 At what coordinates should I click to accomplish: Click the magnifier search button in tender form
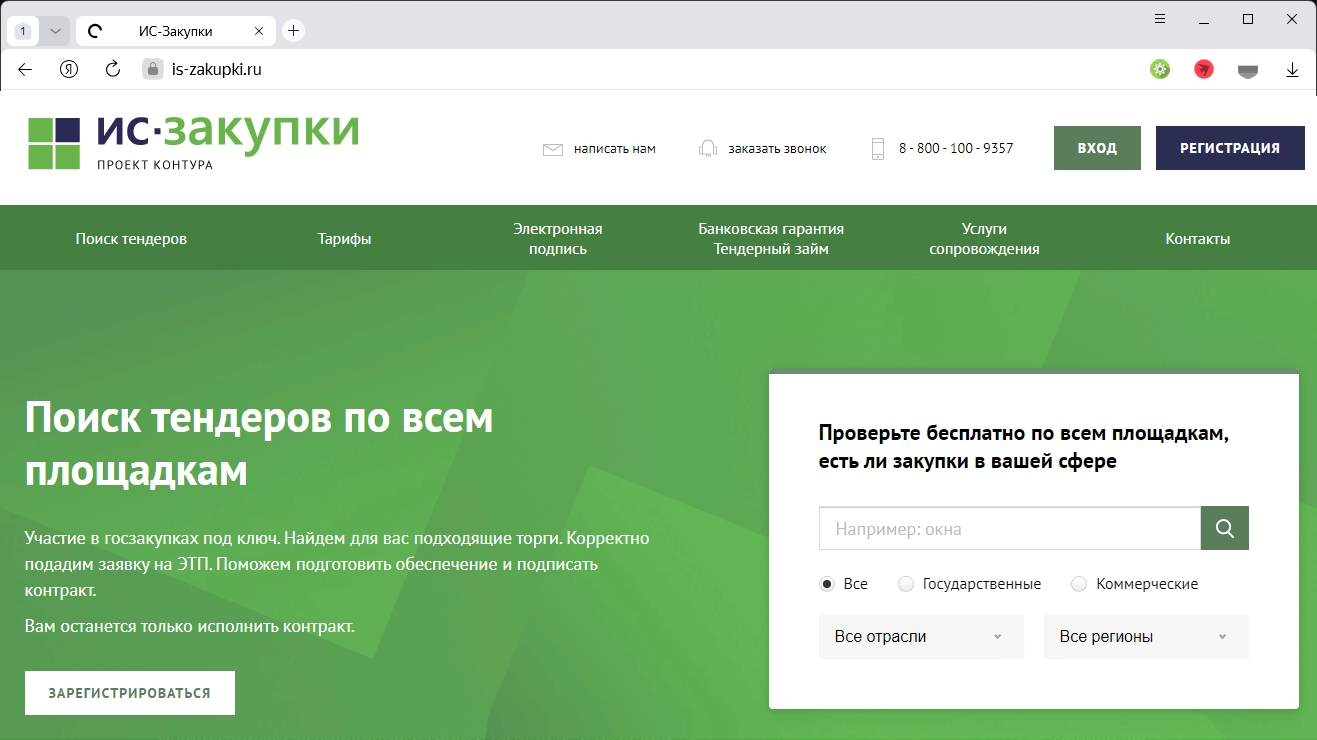coord(1224,528)
